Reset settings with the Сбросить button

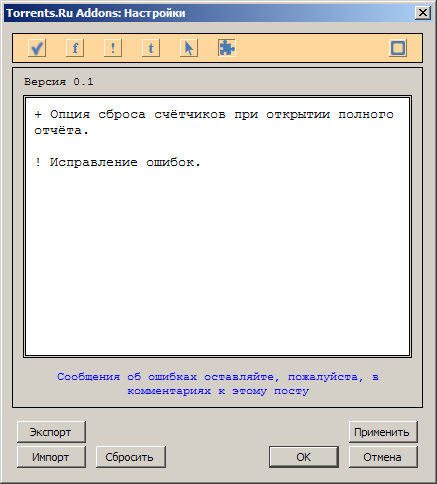131,457
